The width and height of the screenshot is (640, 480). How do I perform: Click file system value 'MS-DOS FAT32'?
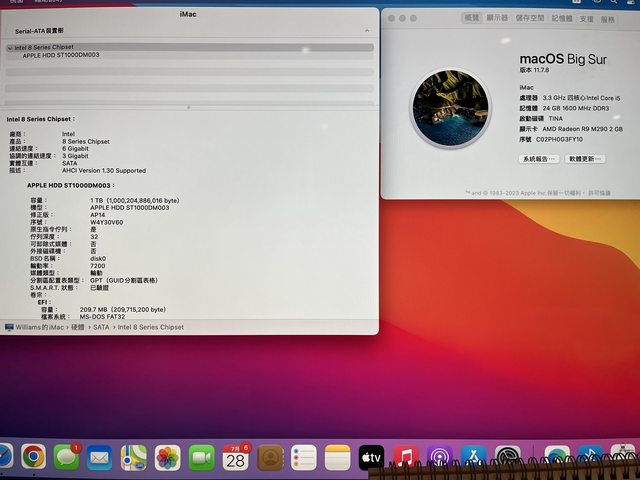coord(102,316)
